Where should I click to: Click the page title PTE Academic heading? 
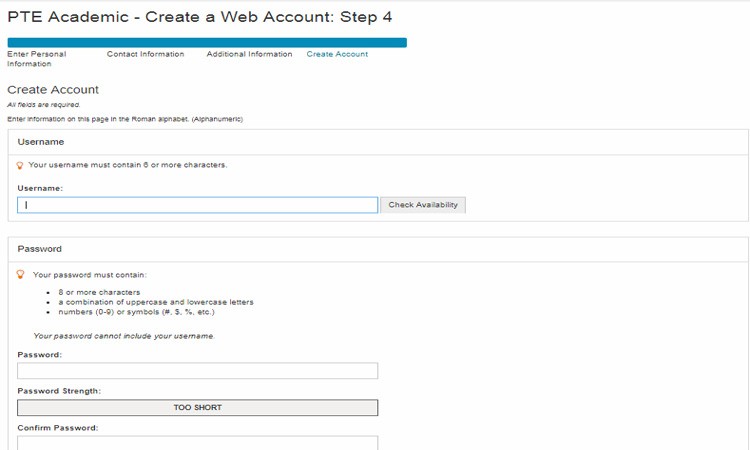coord(200,17)
